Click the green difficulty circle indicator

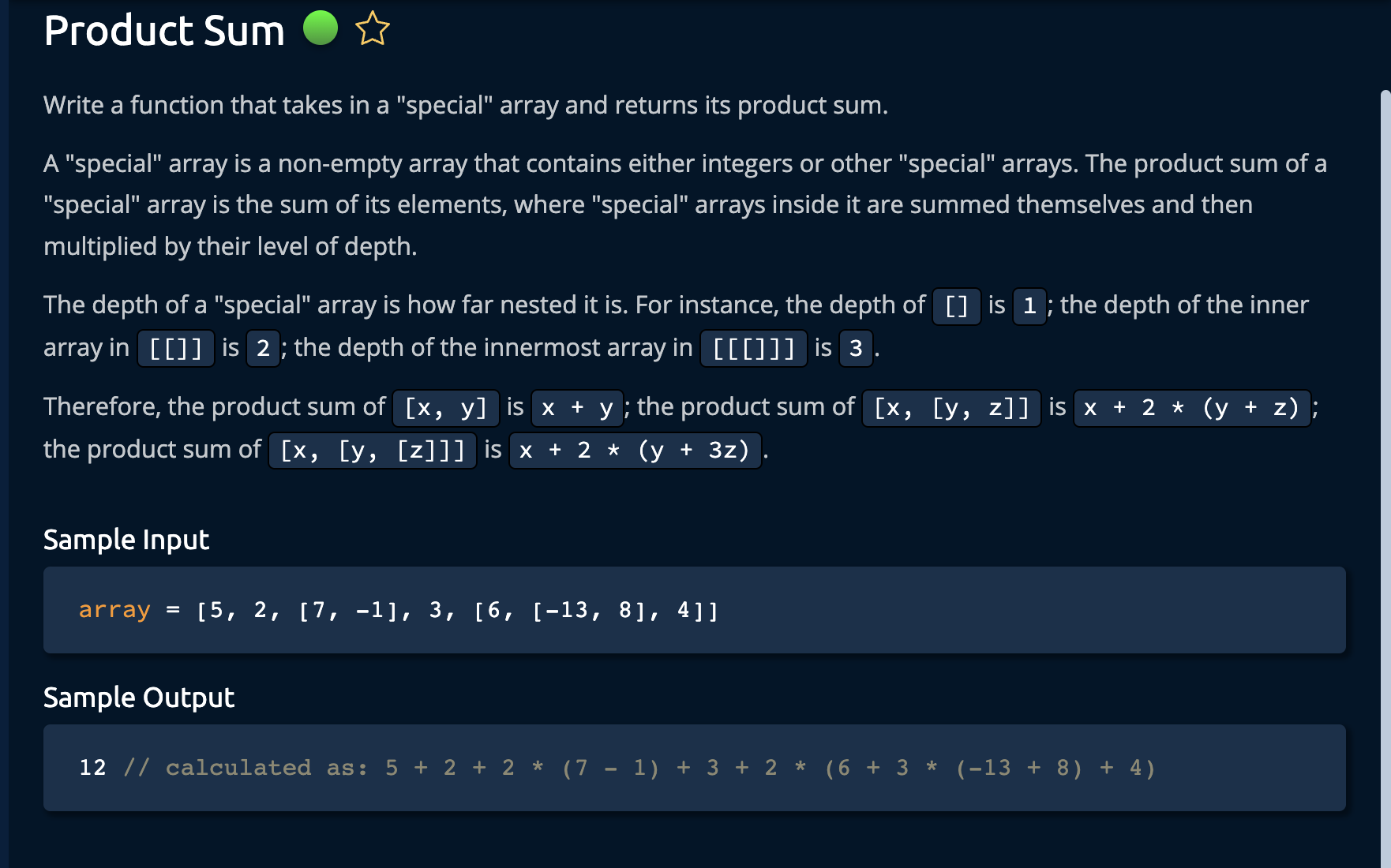(321, 28)
